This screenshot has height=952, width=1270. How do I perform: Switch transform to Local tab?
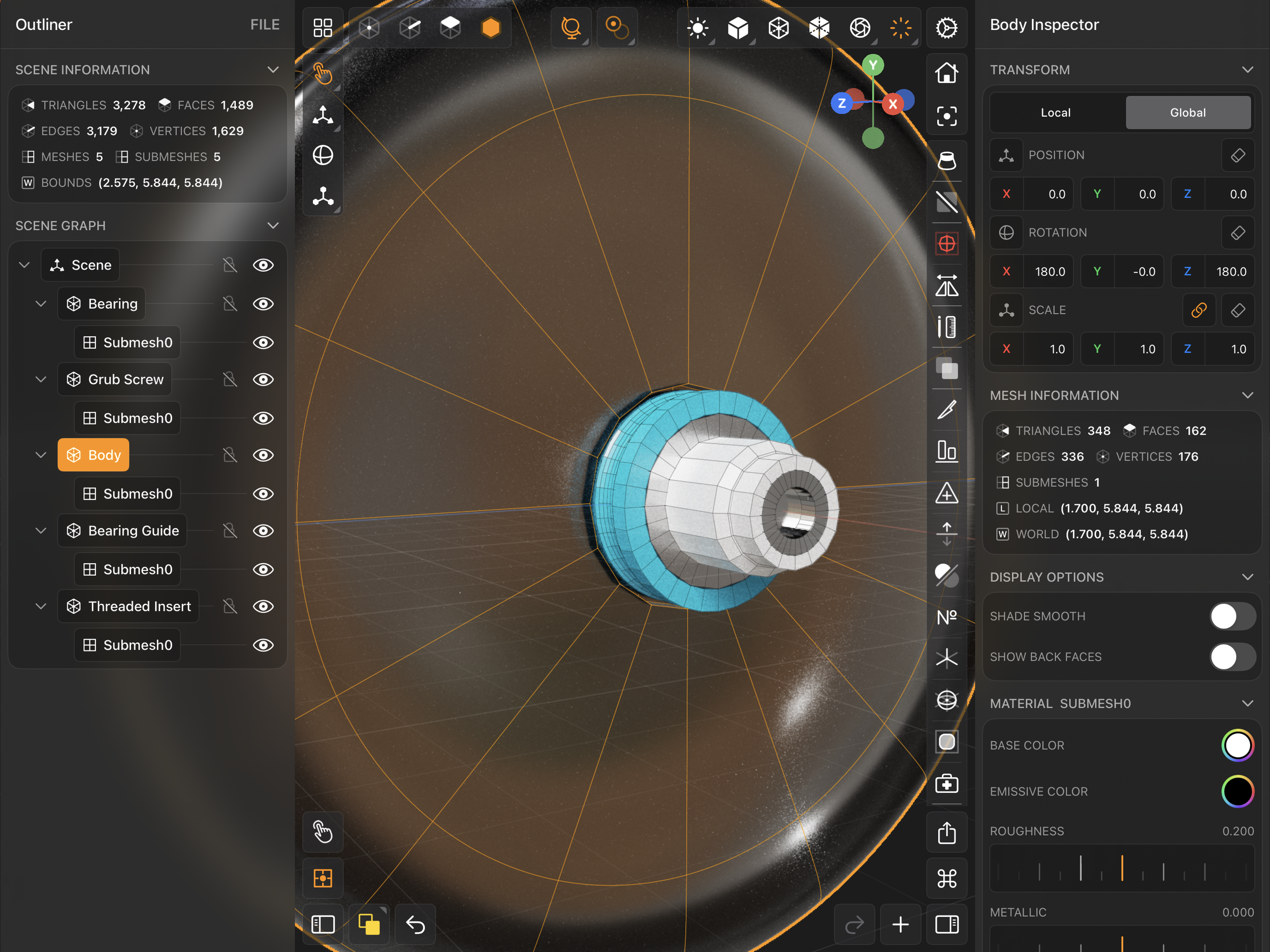pyautogui.click(x=1055, y=113)
